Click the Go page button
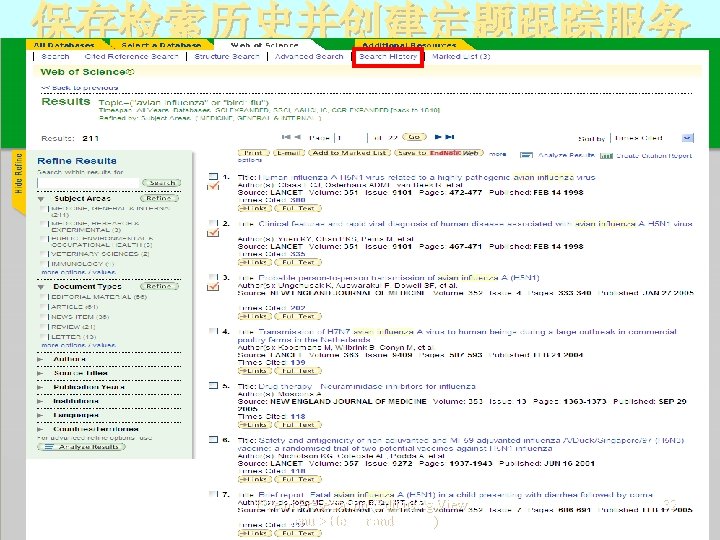The image size is (720, 540). coord(414,137)
